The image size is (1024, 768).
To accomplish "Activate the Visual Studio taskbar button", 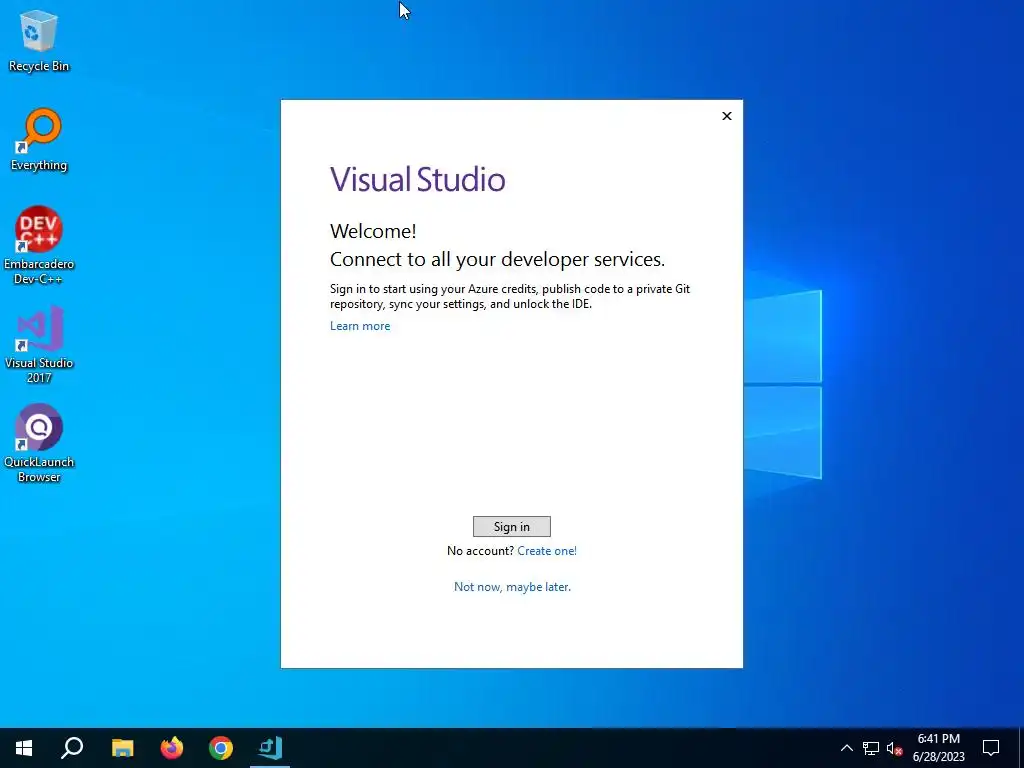I will 270,748.
